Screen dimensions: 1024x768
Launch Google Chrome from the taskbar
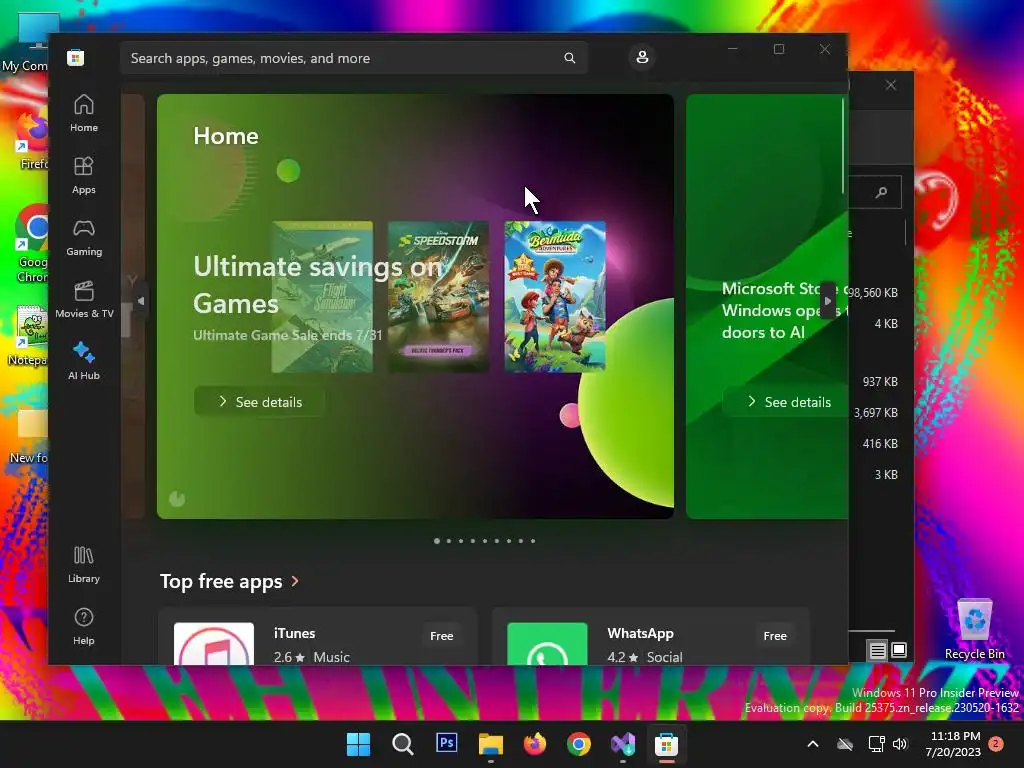[x=579, y=744]
